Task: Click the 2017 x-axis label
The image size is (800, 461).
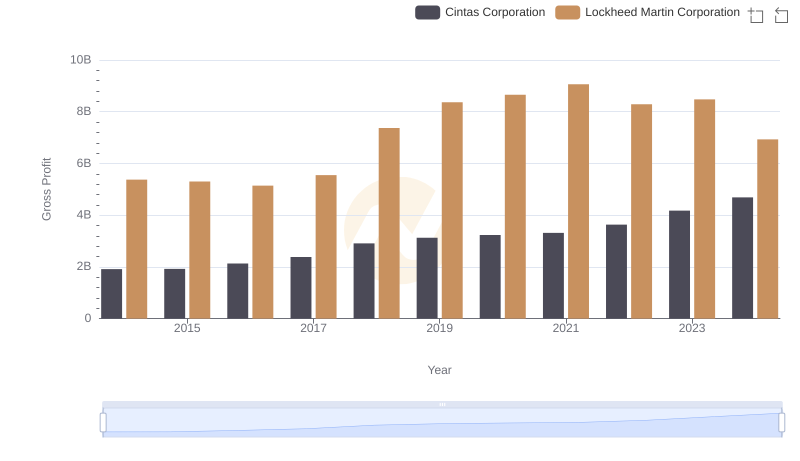Action: point(313,328)
